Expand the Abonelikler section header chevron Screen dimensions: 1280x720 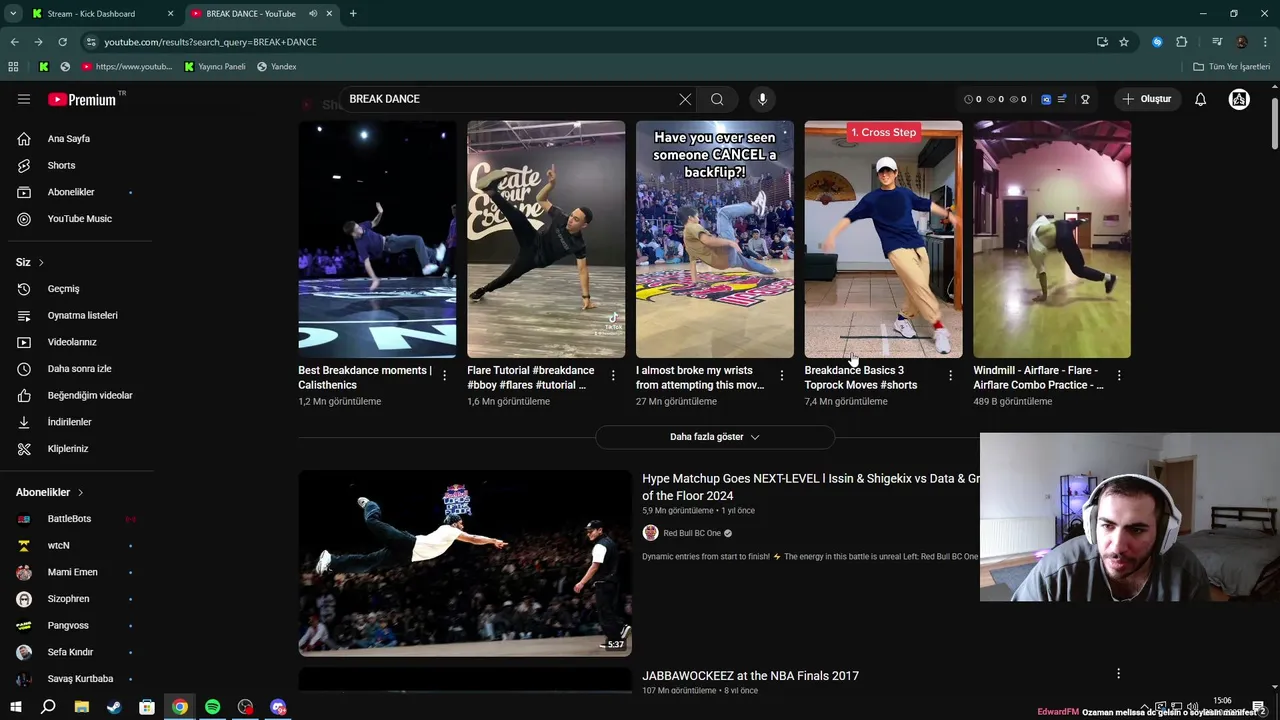coord(80,492)
